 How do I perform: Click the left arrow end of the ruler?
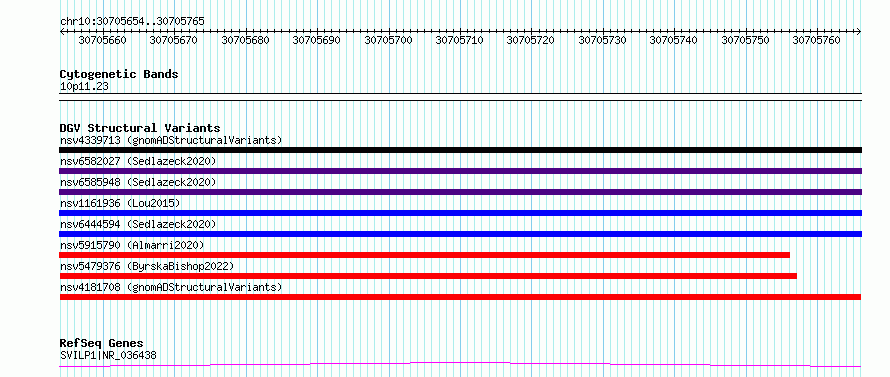tap(62, 31)
